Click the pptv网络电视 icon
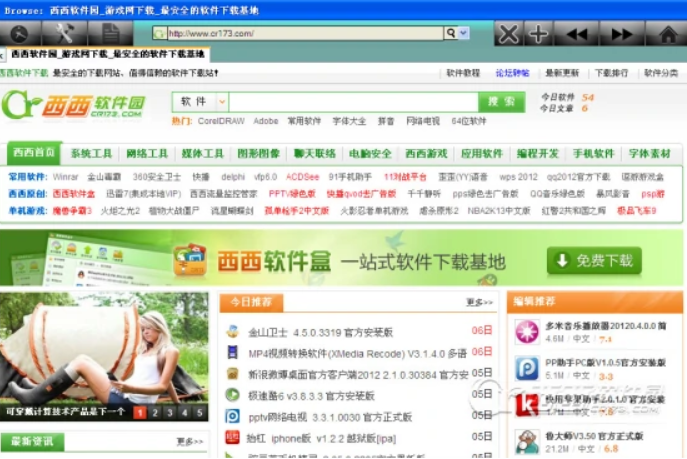 click(232, 416)
